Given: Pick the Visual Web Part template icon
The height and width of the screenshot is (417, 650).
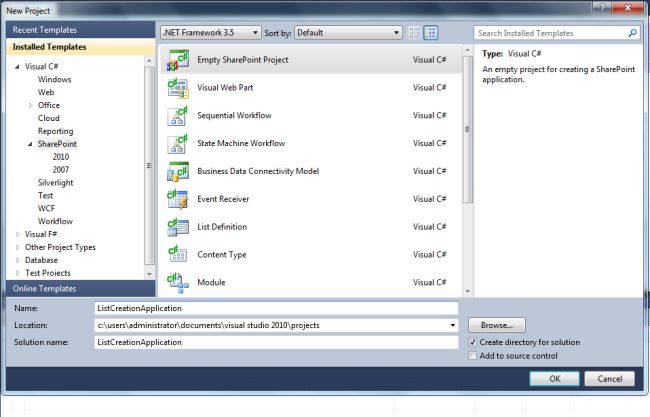Looking at the screenshot, I should pyautogui.click(x=178, y=88).
